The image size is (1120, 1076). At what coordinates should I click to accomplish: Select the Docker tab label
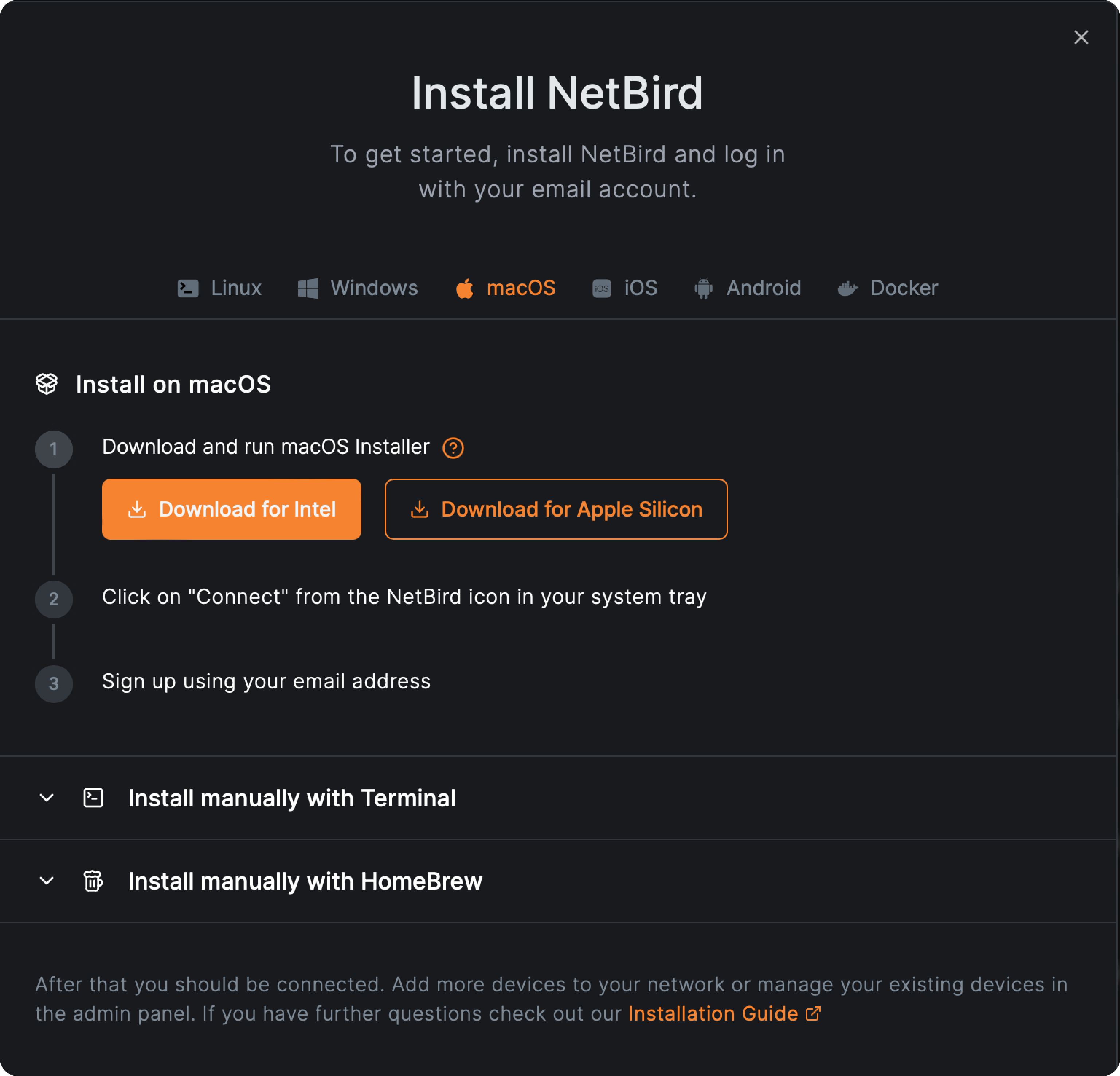[904, 288]
